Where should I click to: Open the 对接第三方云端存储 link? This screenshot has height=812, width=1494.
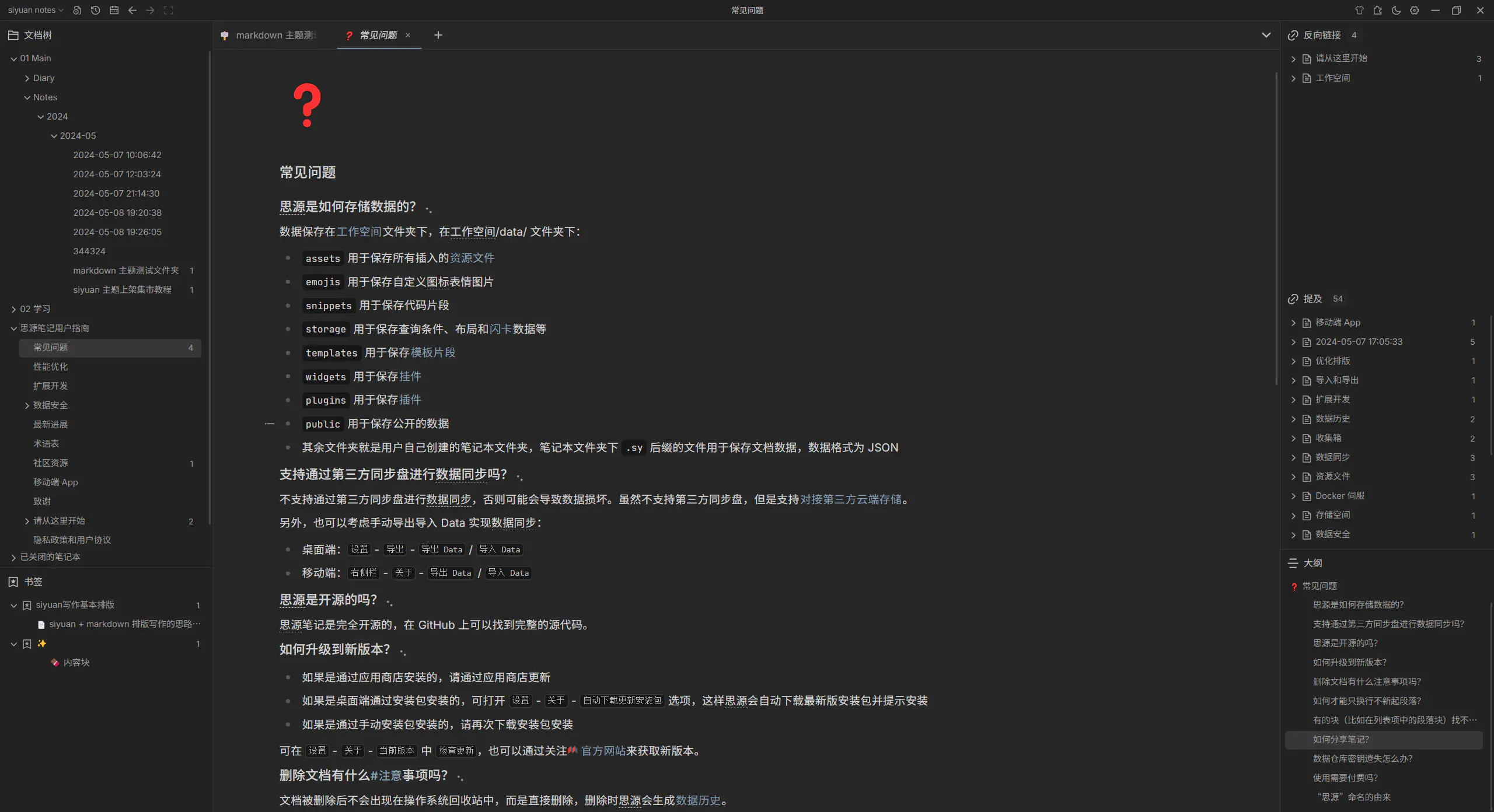pos(850,500)
